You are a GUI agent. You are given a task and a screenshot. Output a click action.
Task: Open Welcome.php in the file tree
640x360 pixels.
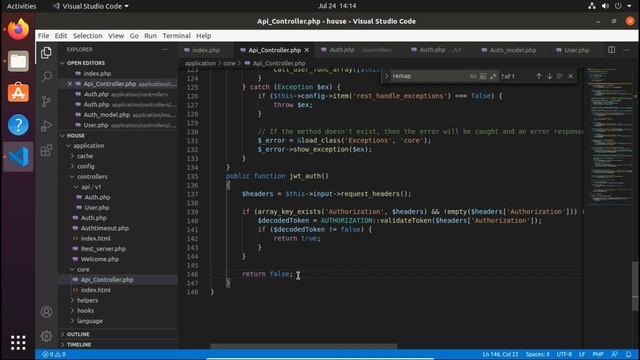[100, 259]
